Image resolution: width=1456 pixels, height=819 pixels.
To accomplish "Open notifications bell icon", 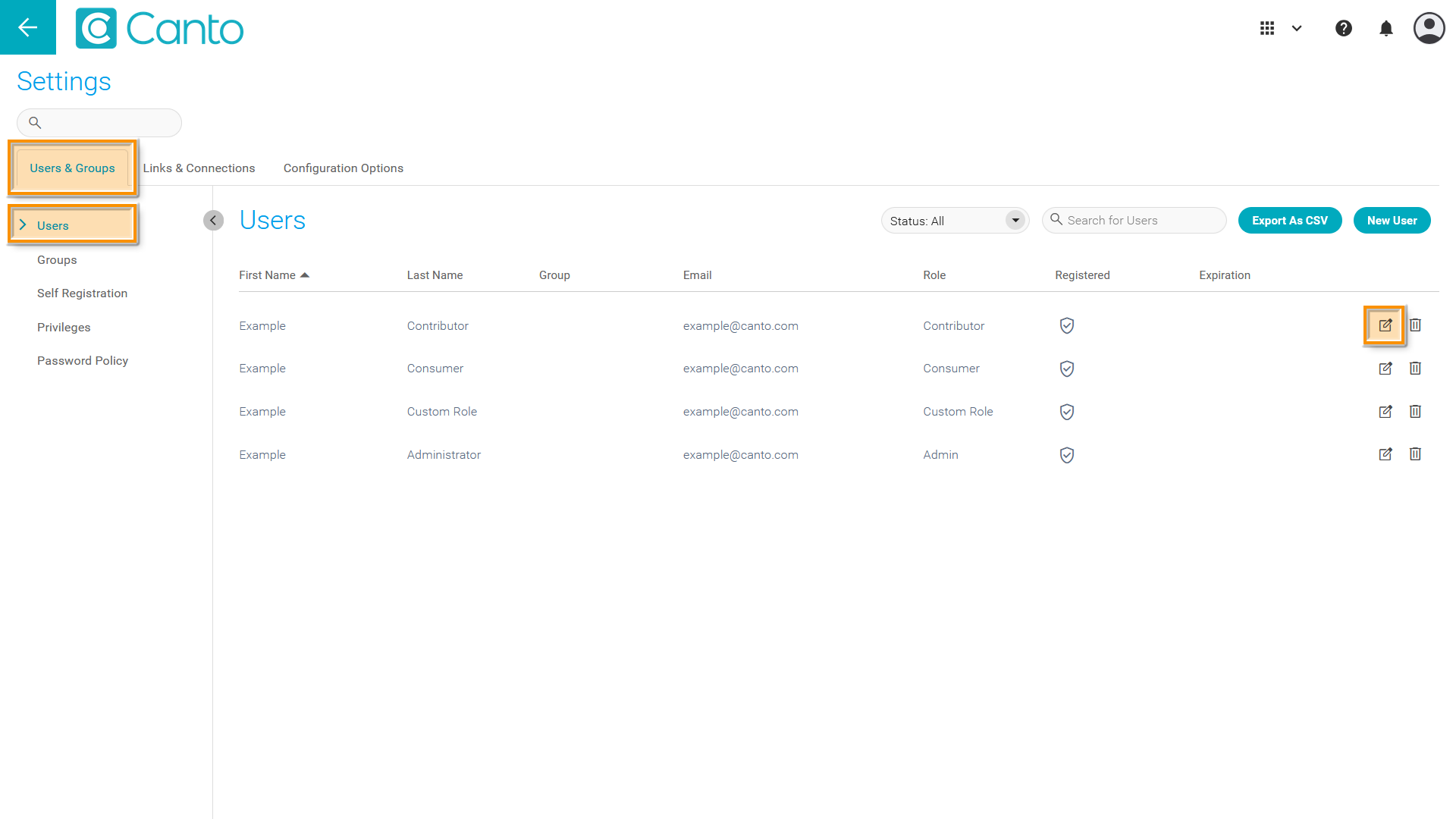I will tap(1386, 28).
